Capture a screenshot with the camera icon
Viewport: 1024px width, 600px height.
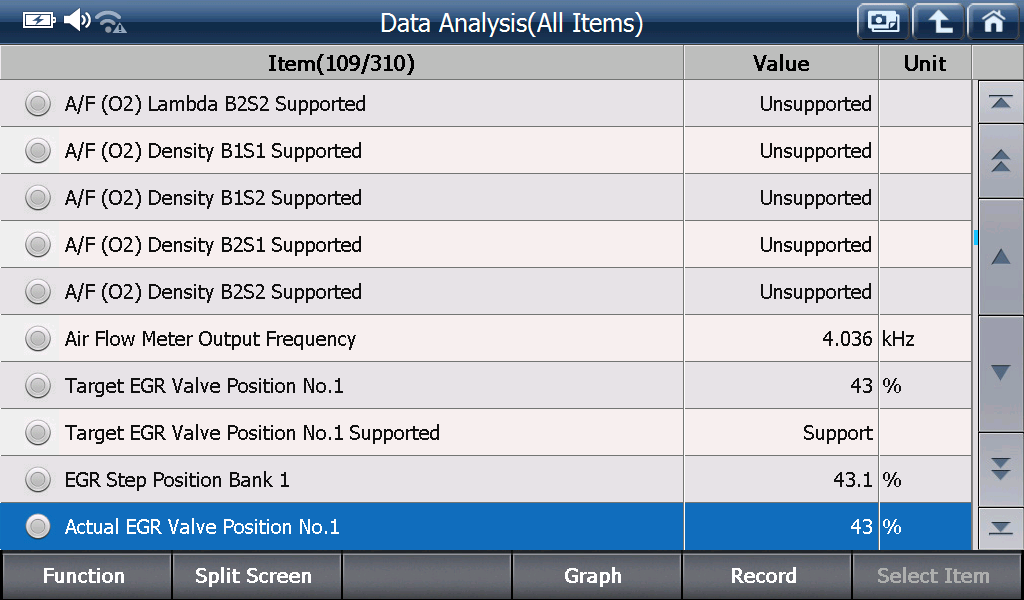click(883, 22)
